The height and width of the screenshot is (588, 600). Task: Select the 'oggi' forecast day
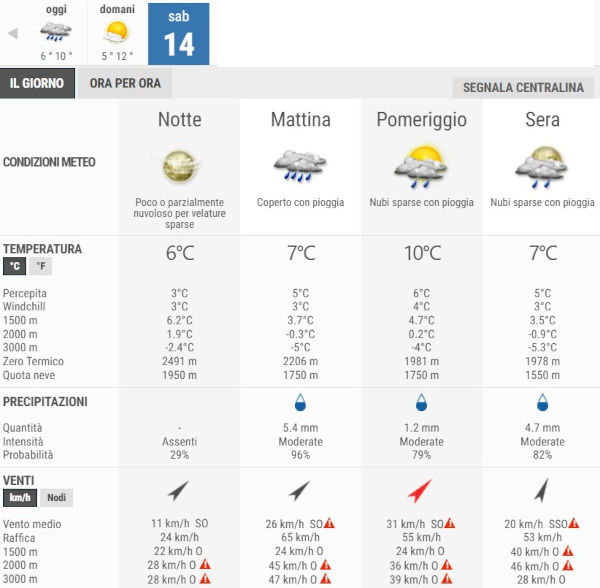pos(56,32)
